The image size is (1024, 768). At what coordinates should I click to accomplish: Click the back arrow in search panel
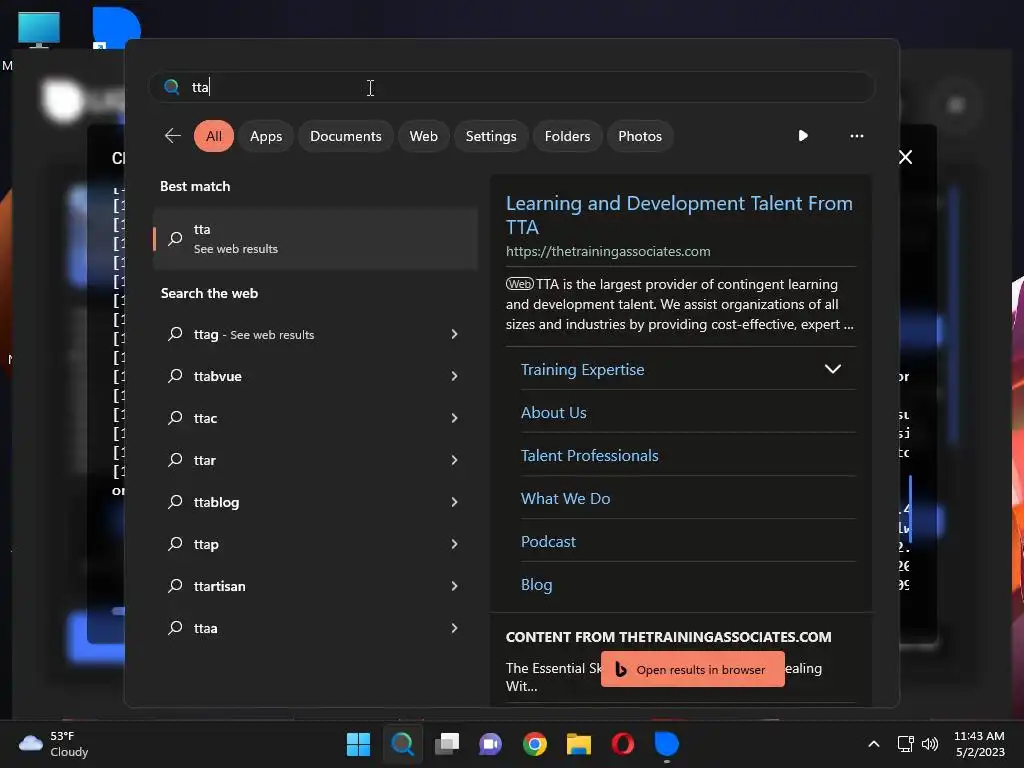(x=172, y=136)
